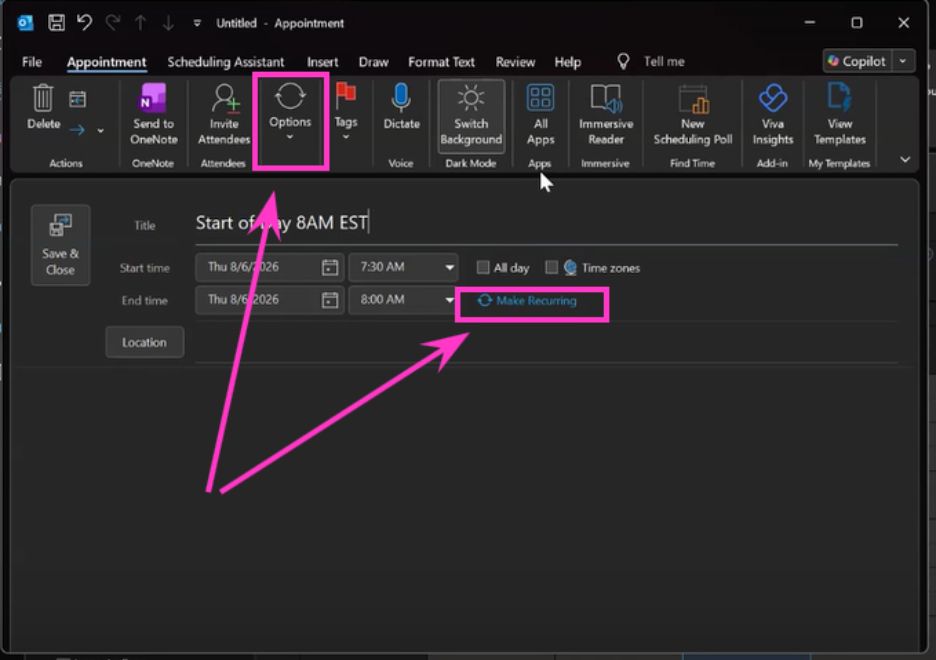Image resolution: width=936 pixels, height=660 pixels.
Task: Click the Save icon in title bar
Action: [56, 23]
